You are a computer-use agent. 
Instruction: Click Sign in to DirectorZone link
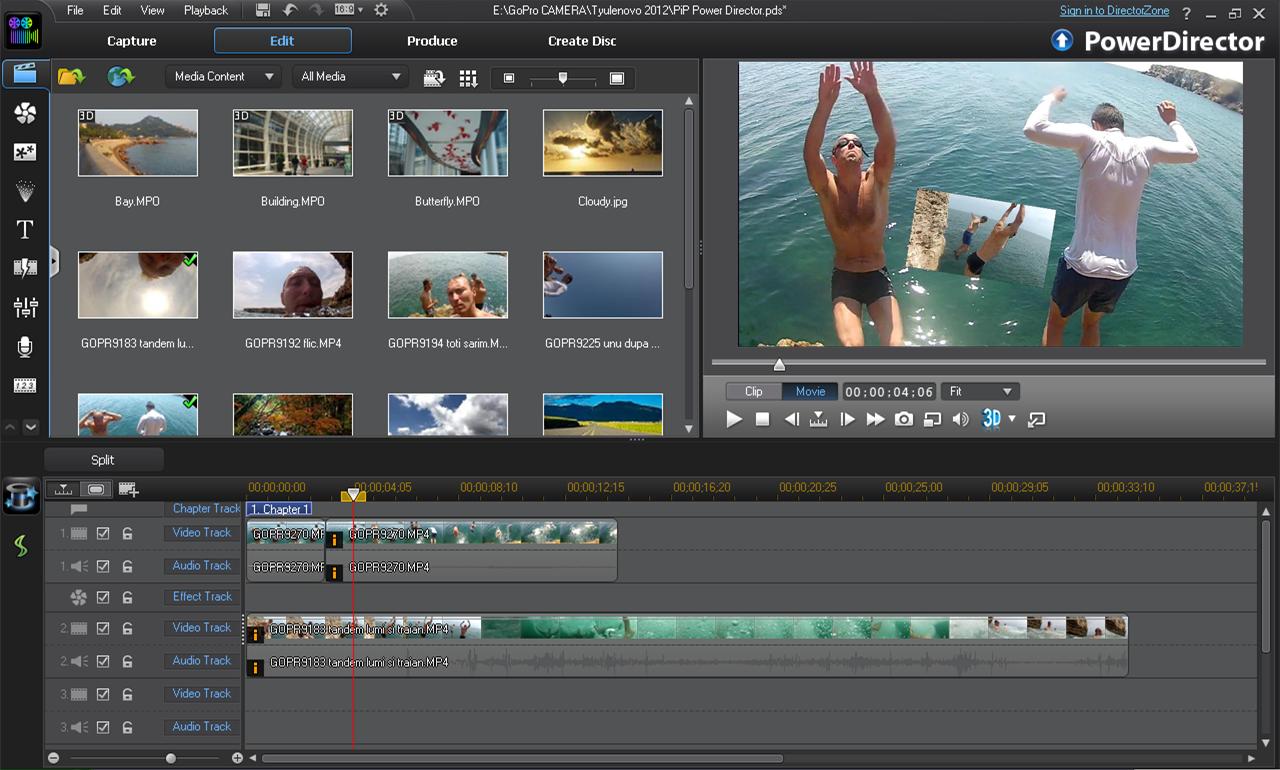1114,11
